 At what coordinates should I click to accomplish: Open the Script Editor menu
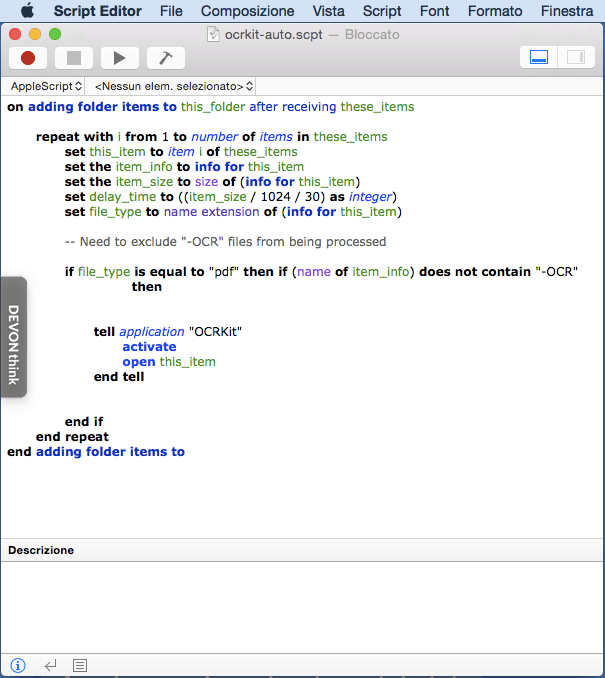97,11
